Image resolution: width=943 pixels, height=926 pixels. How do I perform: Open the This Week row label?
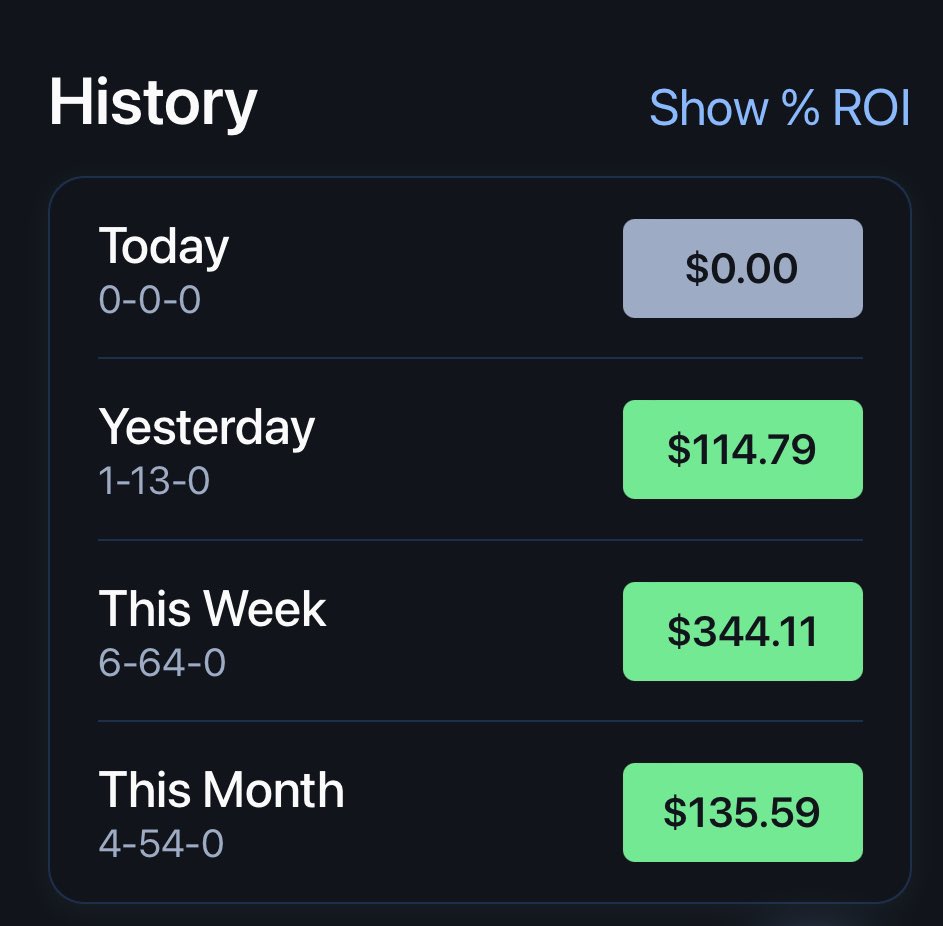coord(212,609)
